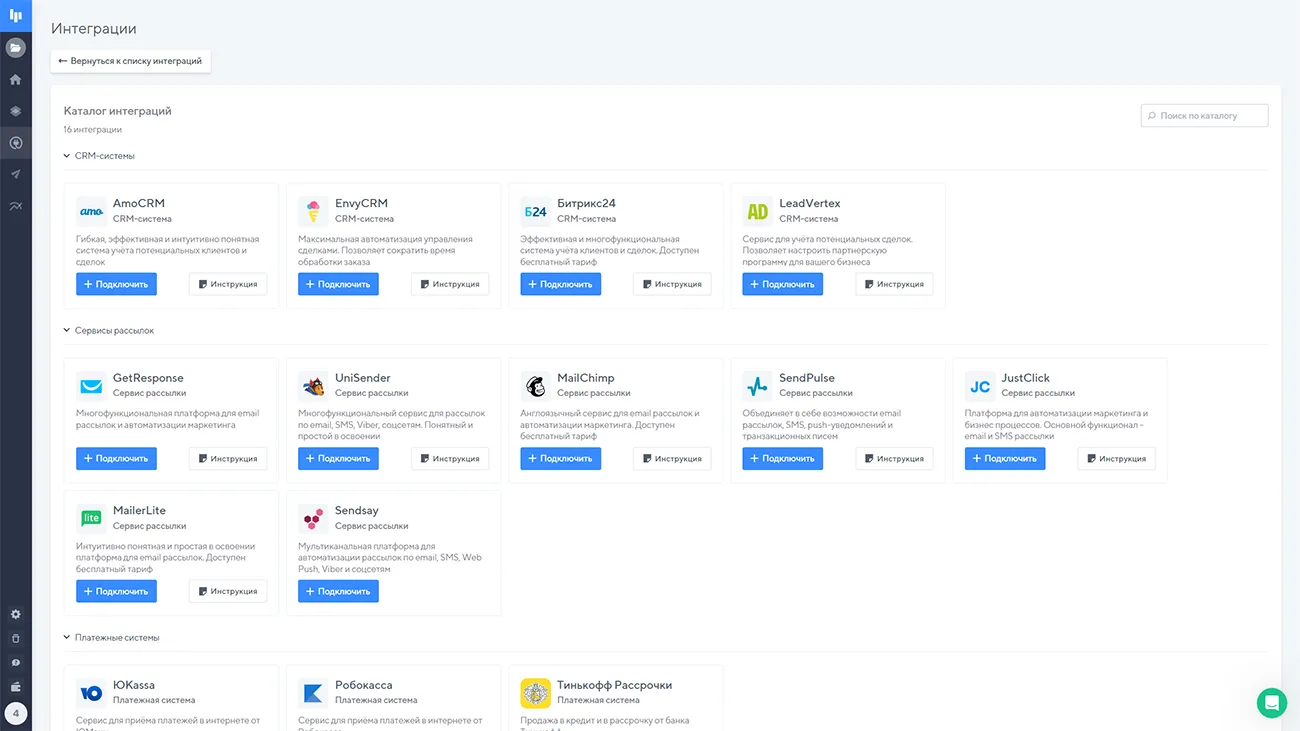Click the folder icon in sidebar
Image resolution: width=1300 pixels, height=731 pixels.
tap(15, 47)
